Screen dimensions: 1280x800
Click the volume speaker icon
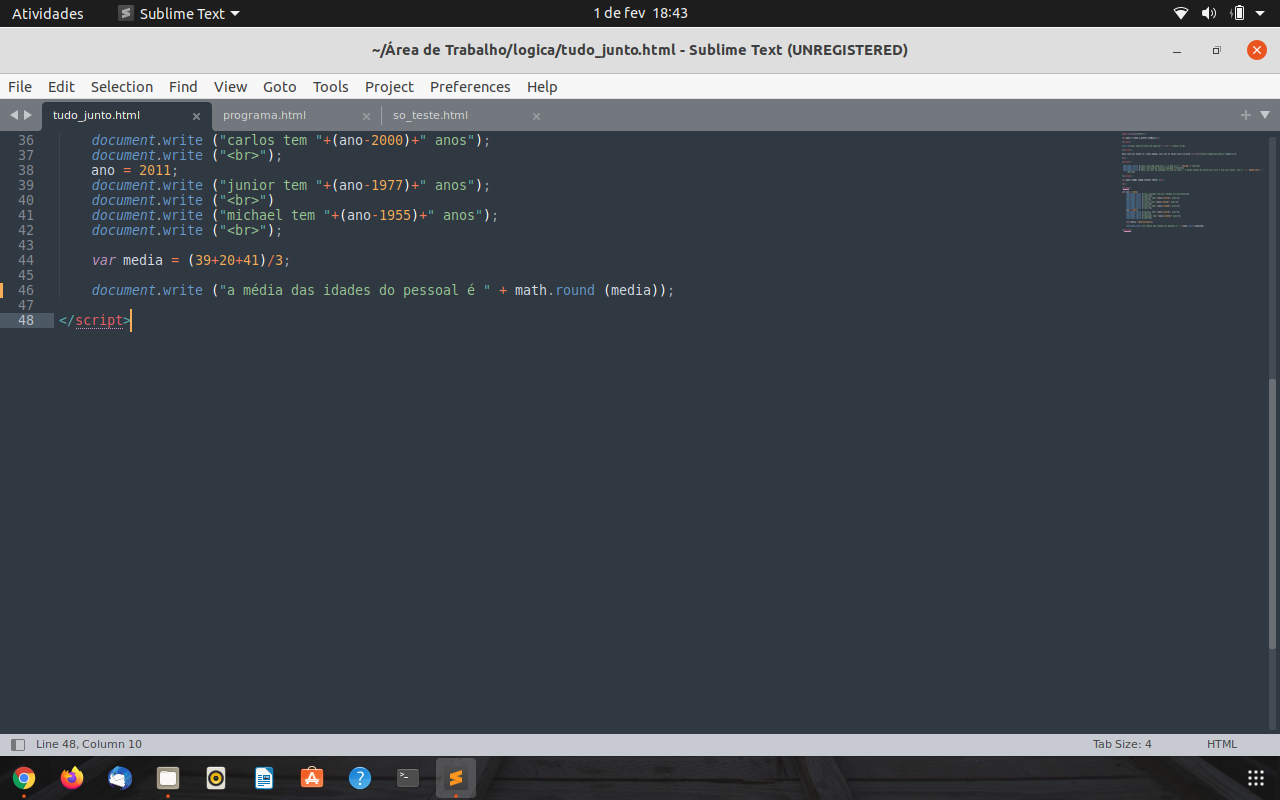click(1209, 13)
